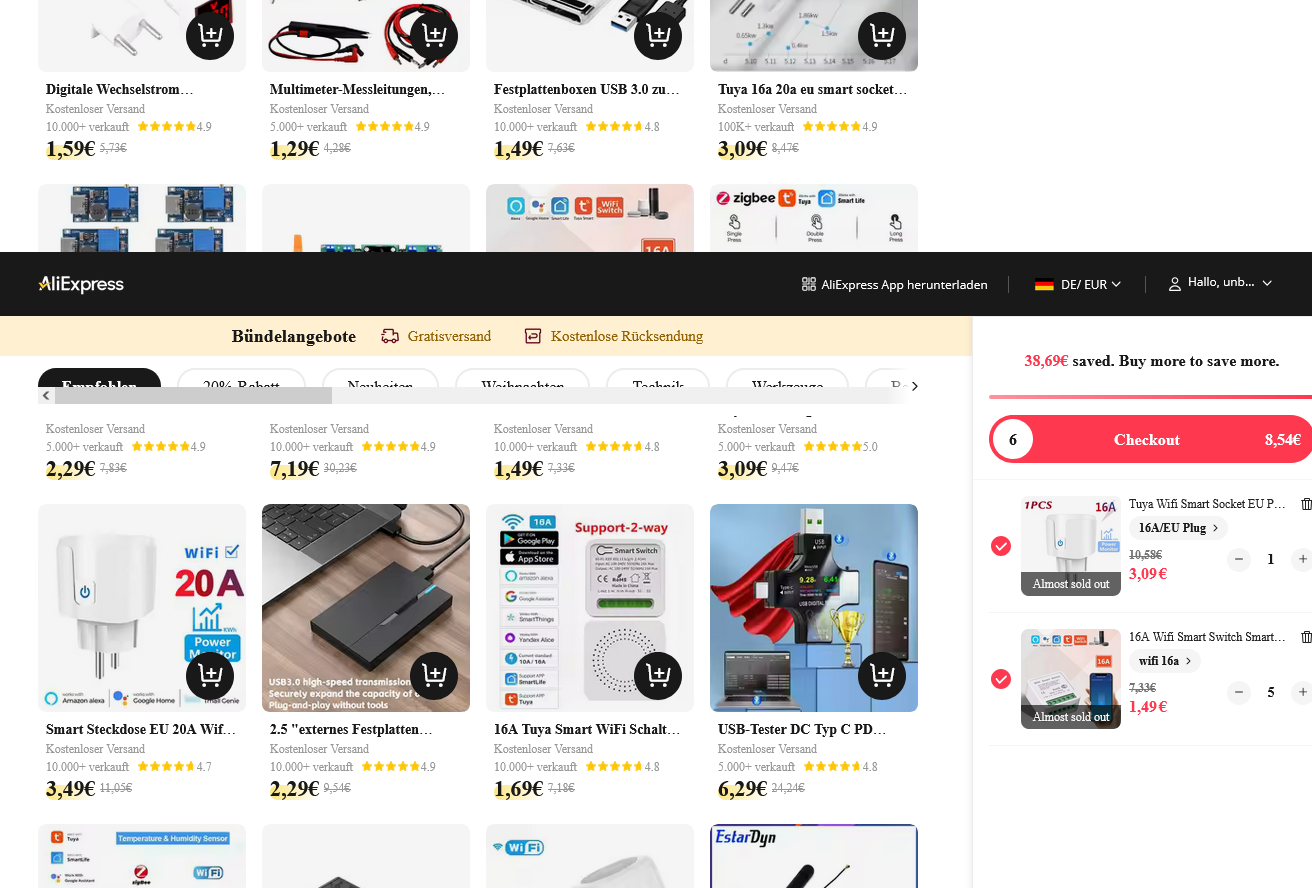Open 16A/EU Plug variant selector
This screenshot has height=888, width=1312.
pyautogui.click(x=1178, y=528)
